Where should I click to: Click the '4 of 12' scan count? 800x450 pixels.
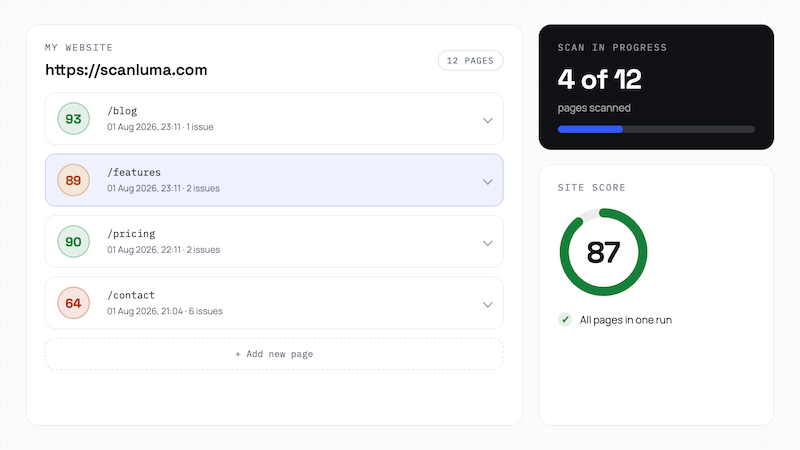click(x=599, y=80)
